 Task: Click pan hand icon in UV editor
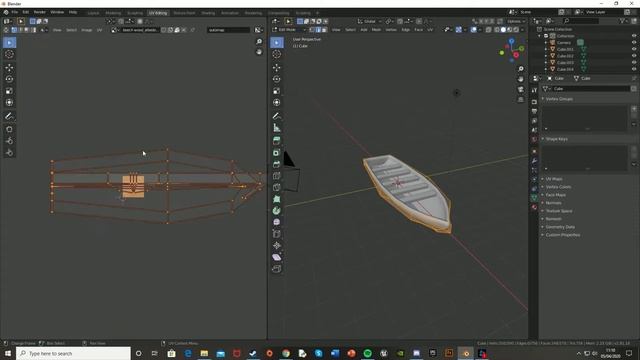(259, 52)
